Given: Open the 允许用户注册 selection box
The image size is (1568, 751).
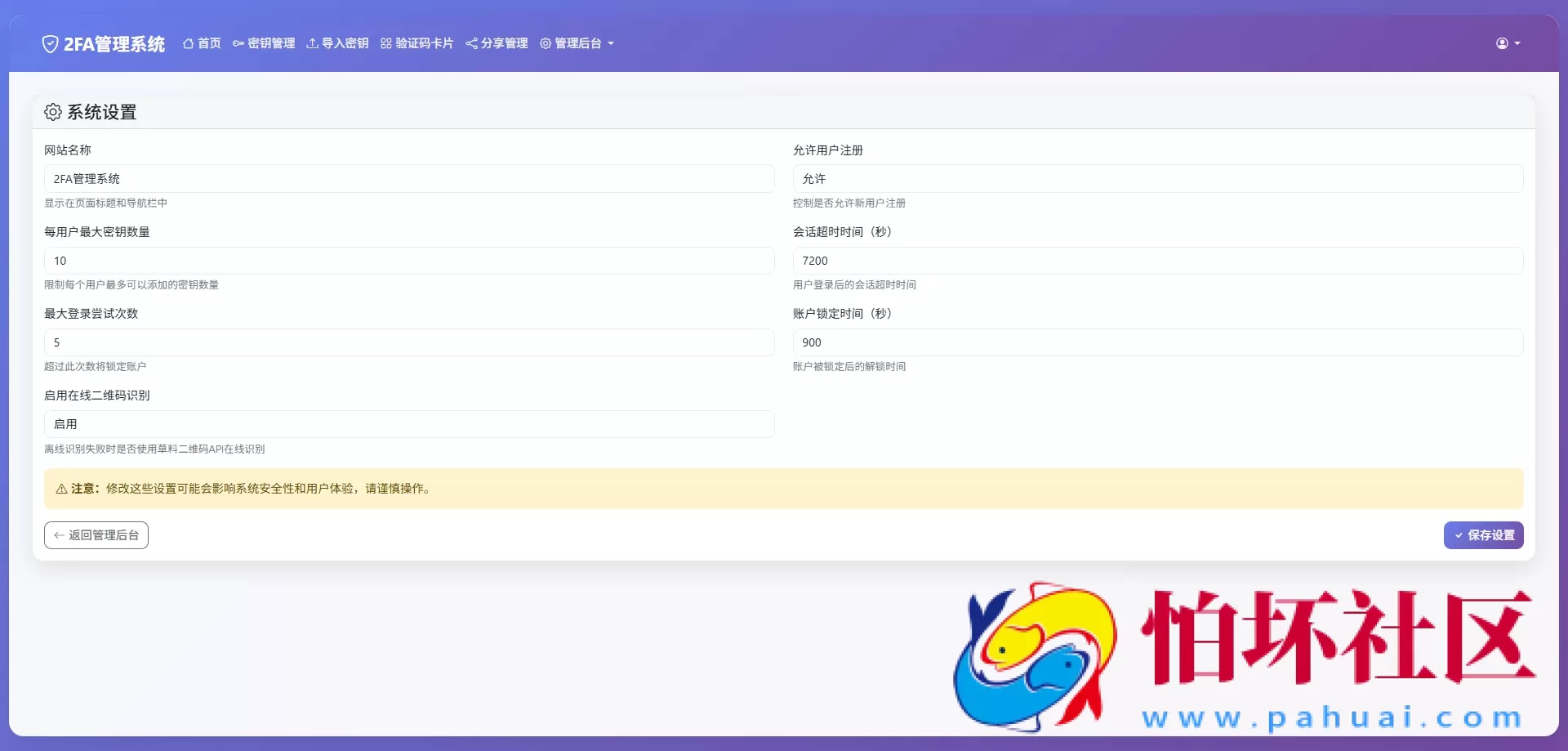Looking at the screenshot, I should (x=1159, y=178).
